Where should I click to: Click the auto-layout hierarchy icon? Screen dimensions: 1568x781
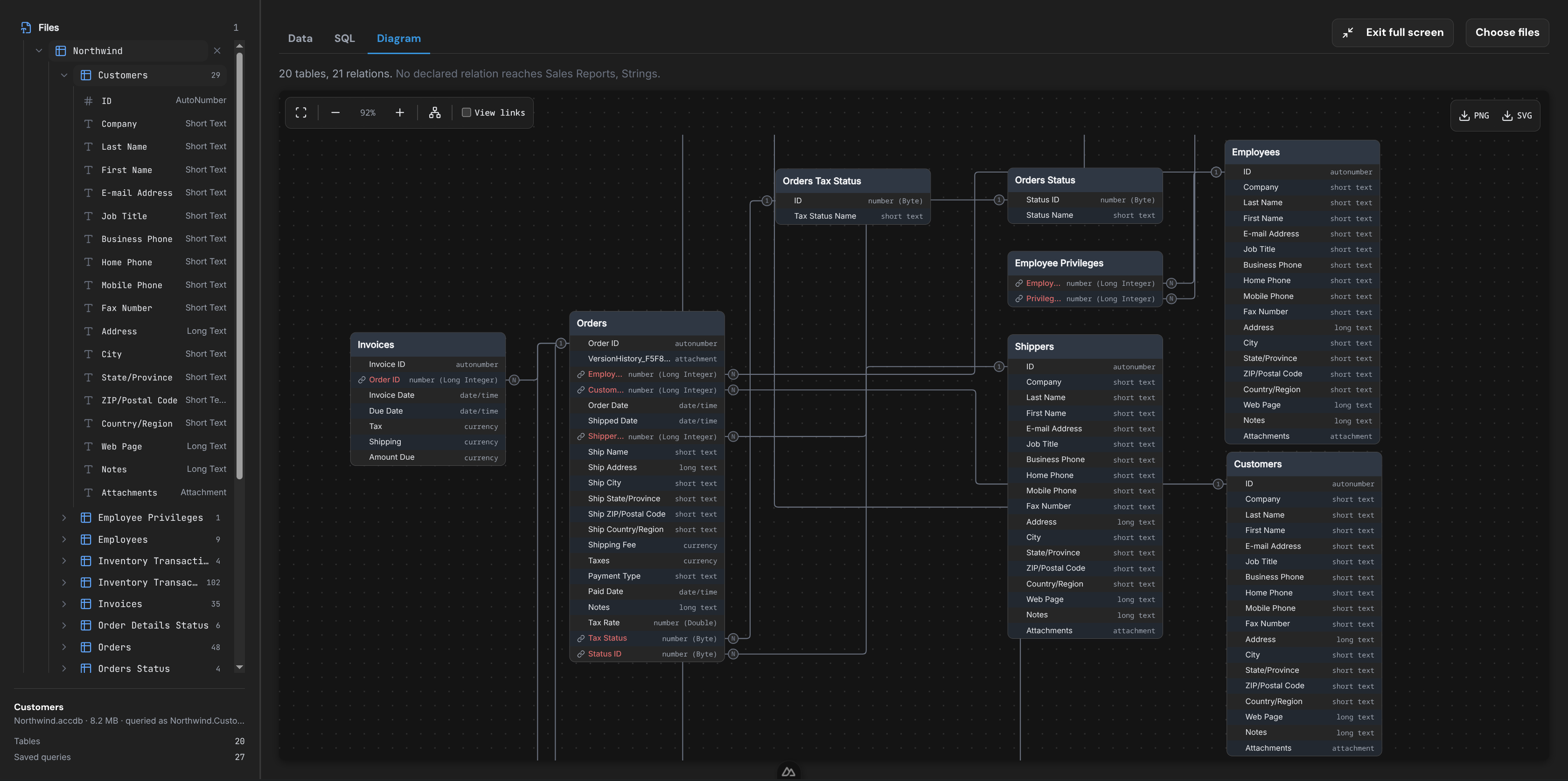tap(435, 112)
